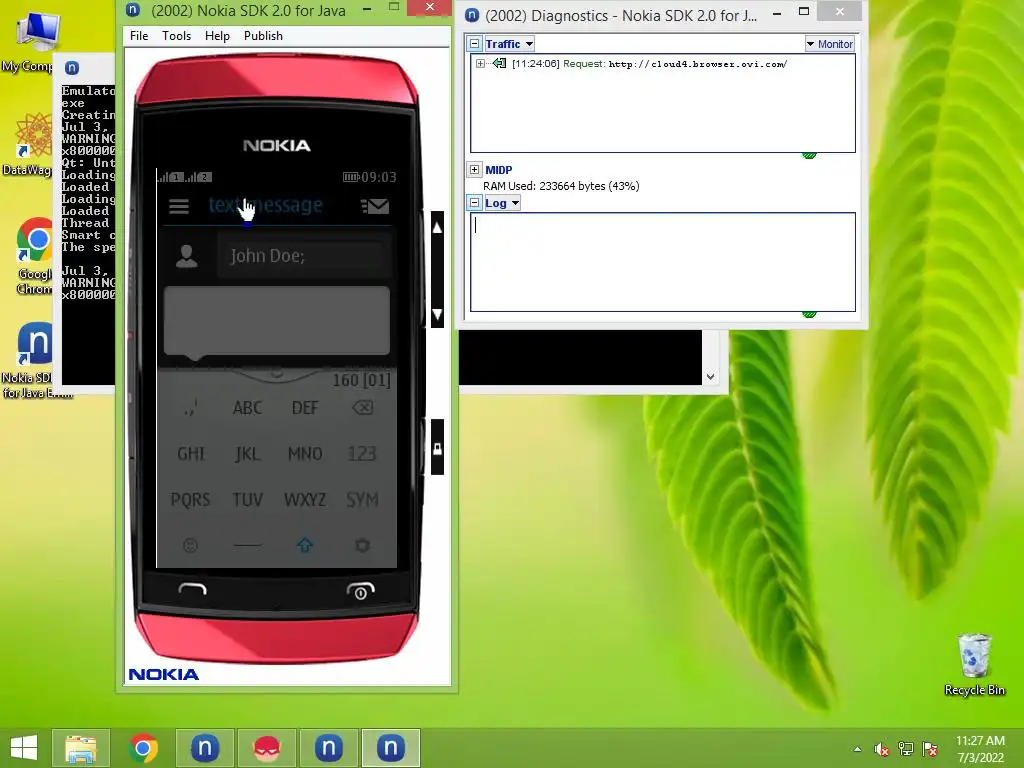1024x768 pixels.
Task: Click the volume up side button
Action: pyautogui.click(x=438, y=228)
